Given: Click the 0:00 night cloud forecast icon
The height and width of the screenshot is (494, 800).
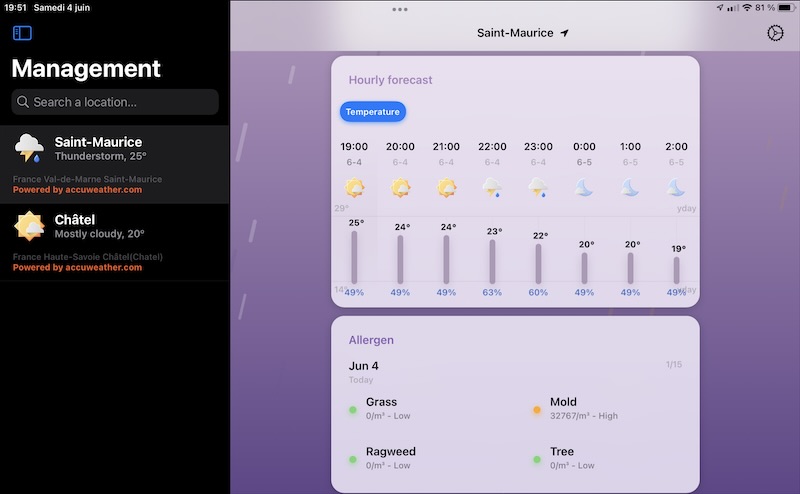Looking at the screenshot, I should [584, 187].
